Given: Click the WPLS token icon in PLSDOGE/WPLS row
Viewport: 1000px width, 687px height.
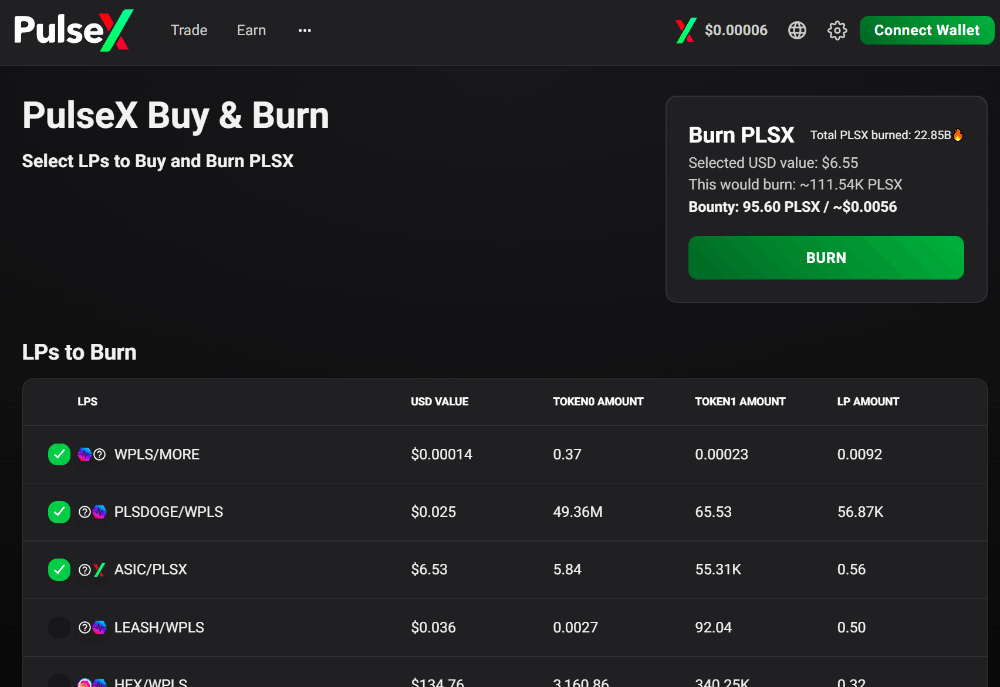Looking at the screenshot, I should coord(99,512).
